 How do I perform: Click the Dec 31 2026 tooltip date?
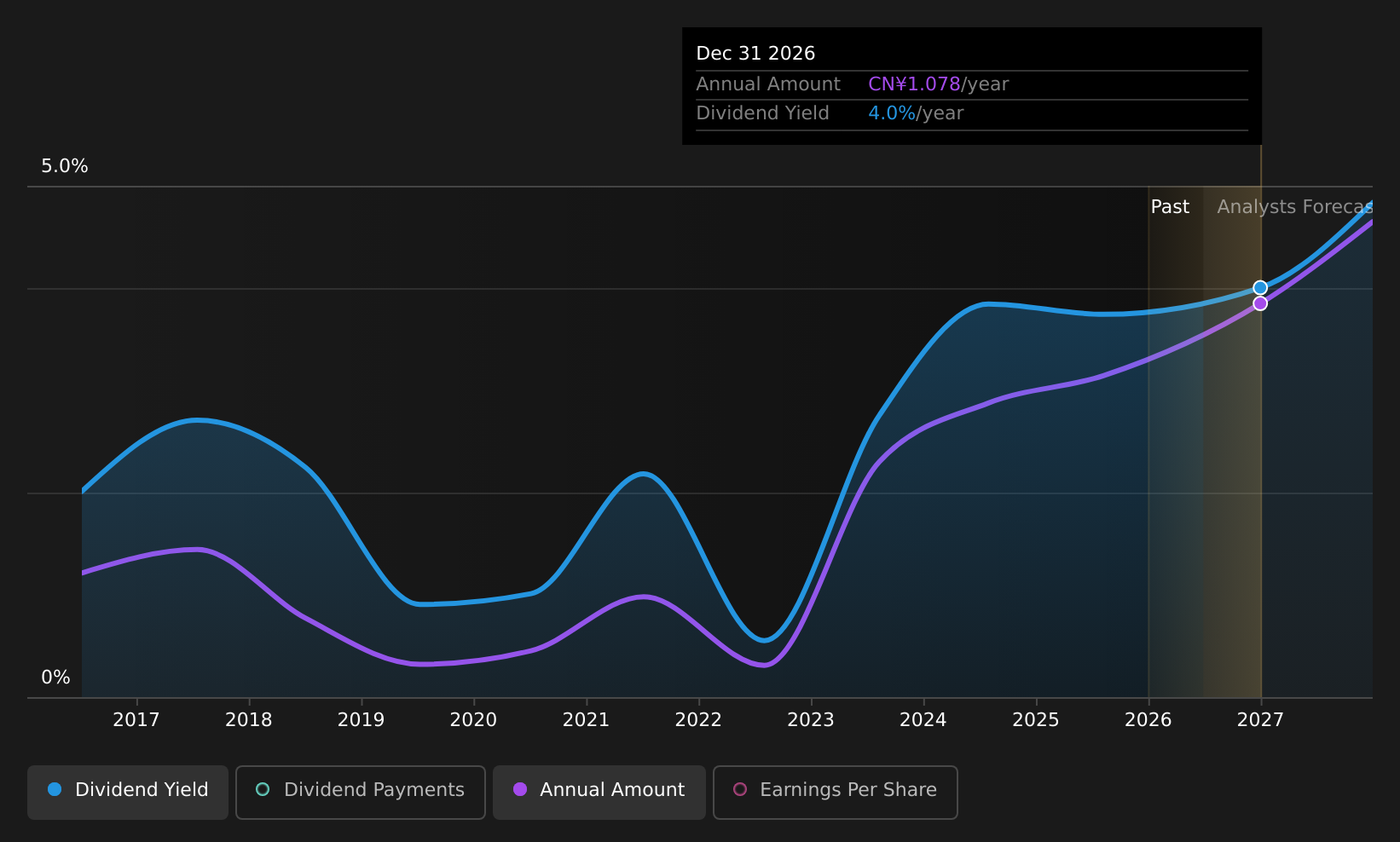(755, 54)
